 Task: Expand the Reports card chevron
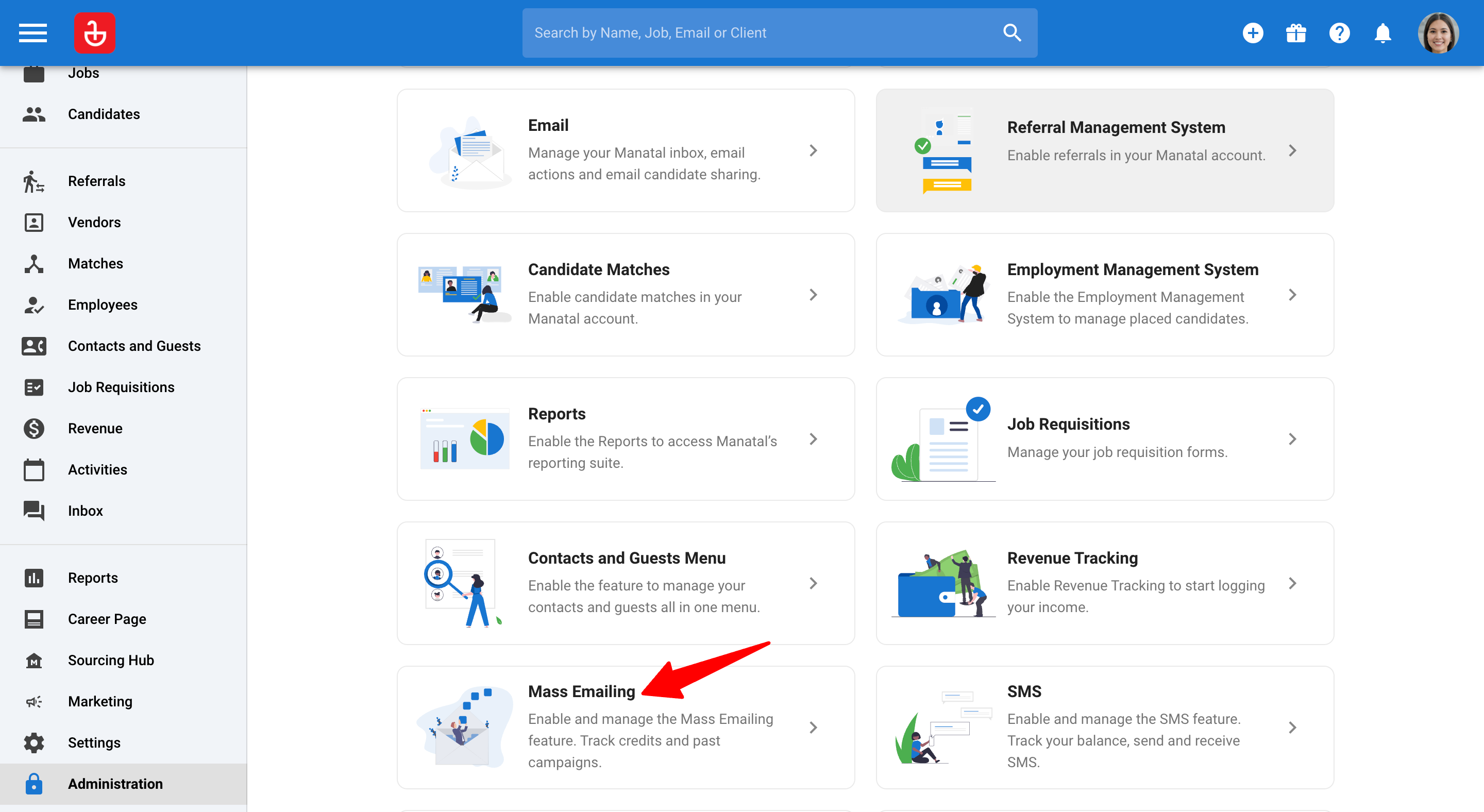(x=813, y=439)
